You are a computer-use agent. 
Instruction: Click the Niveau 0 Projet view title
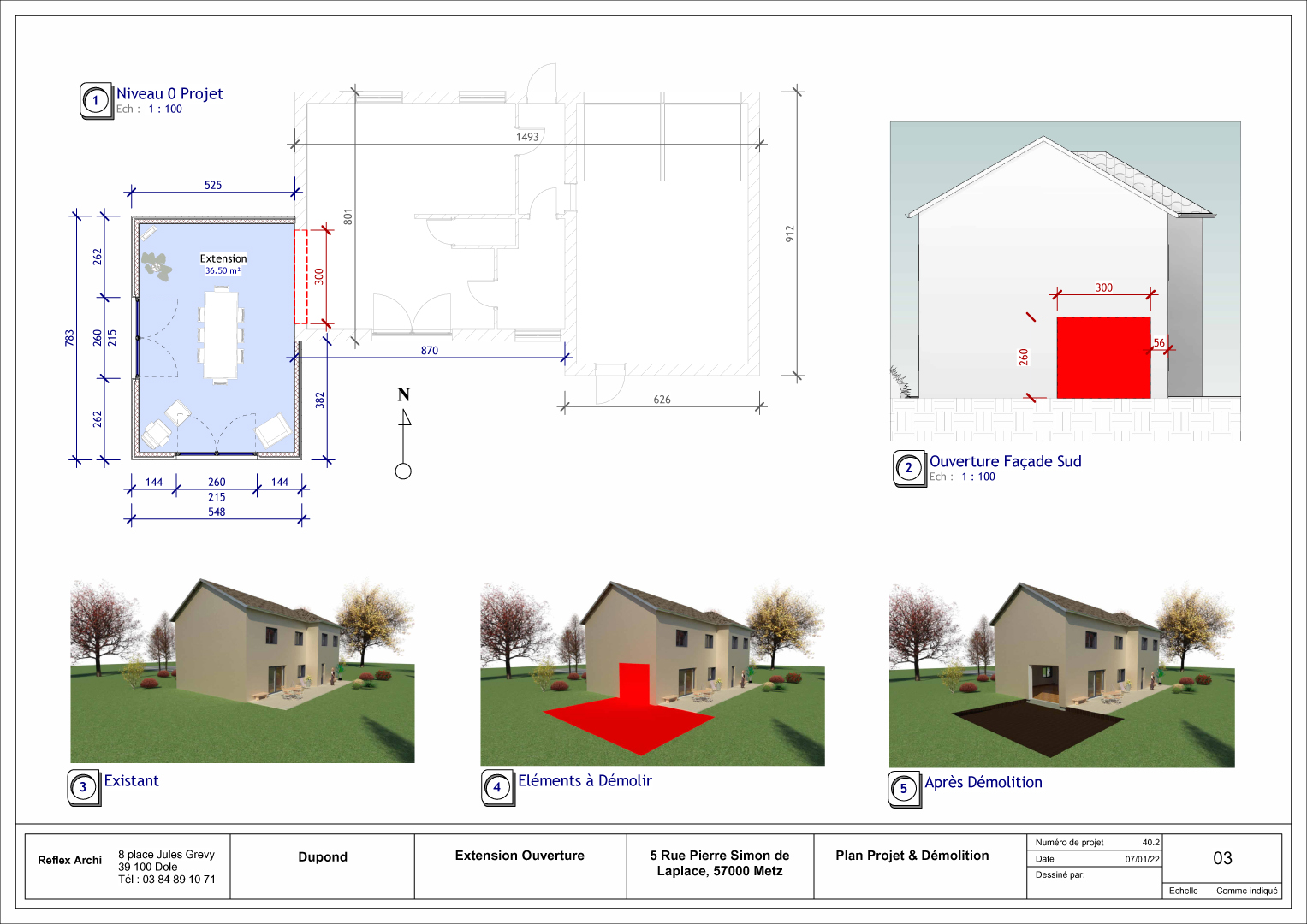169,94
